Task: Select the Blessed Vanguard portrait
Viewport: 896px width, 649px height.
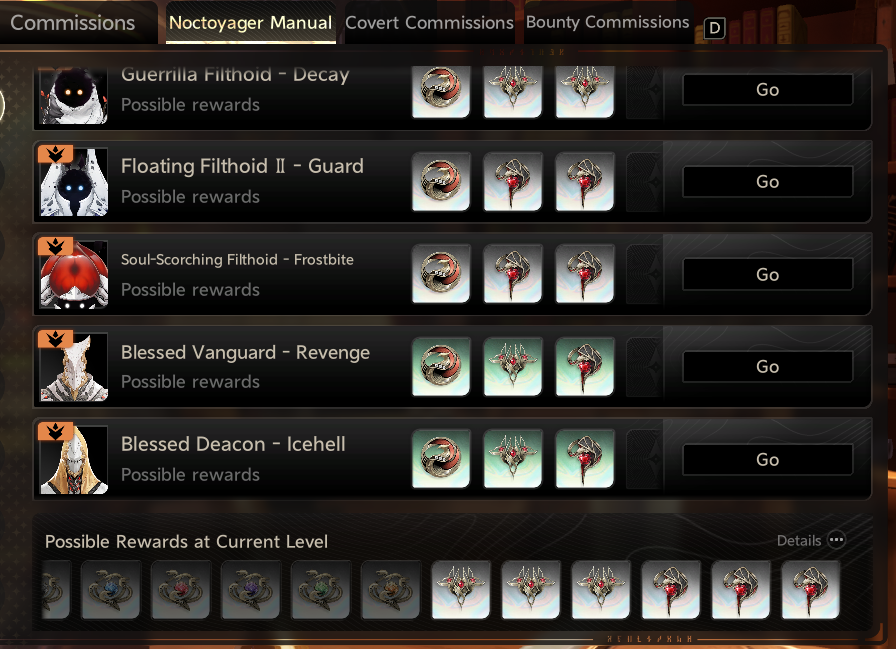Action: tap(74, 367)
